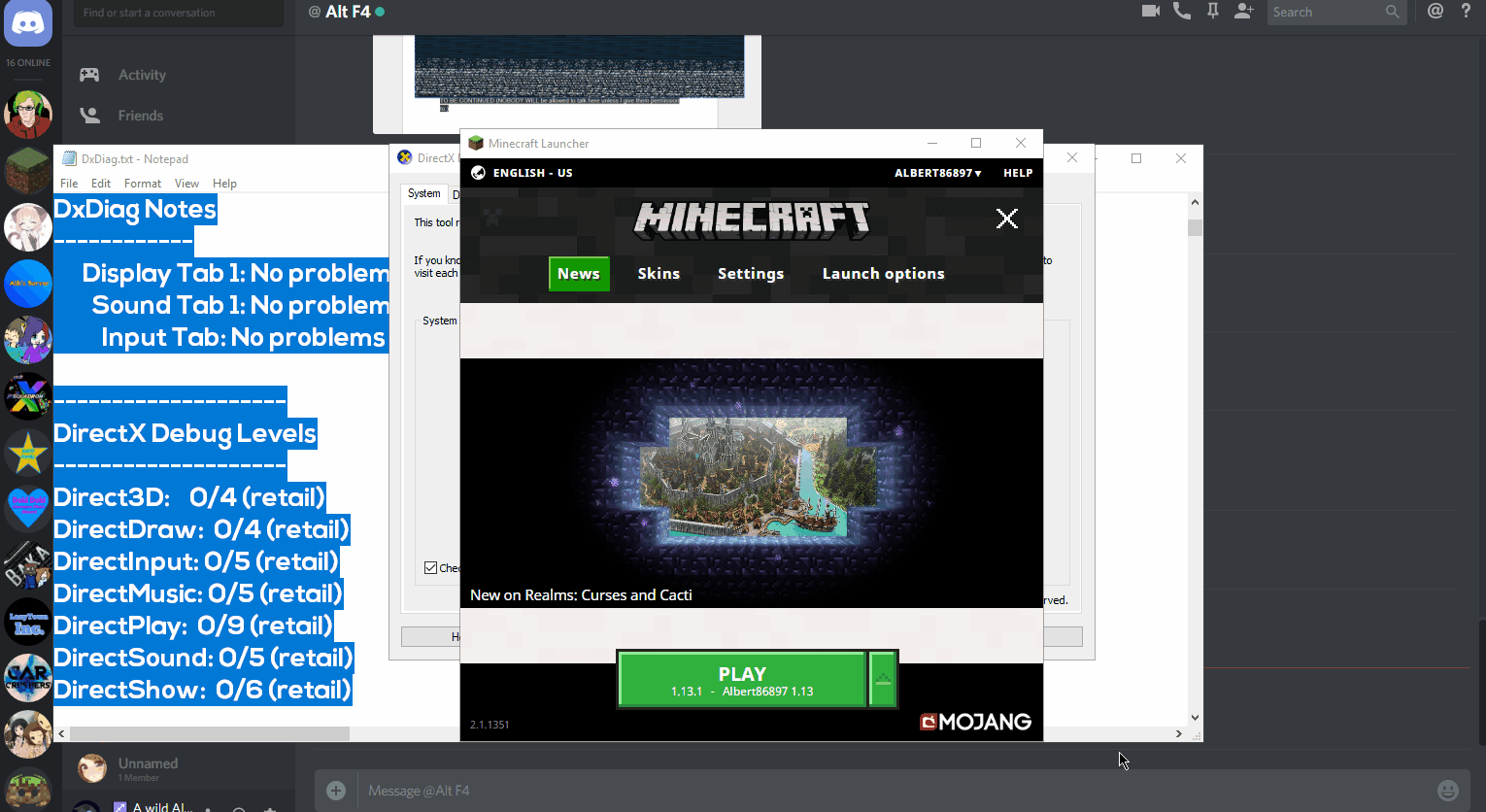This screenshot has width=1486, height=812.
Task: Open the Realms news image thumbnail
Action: 752,483
